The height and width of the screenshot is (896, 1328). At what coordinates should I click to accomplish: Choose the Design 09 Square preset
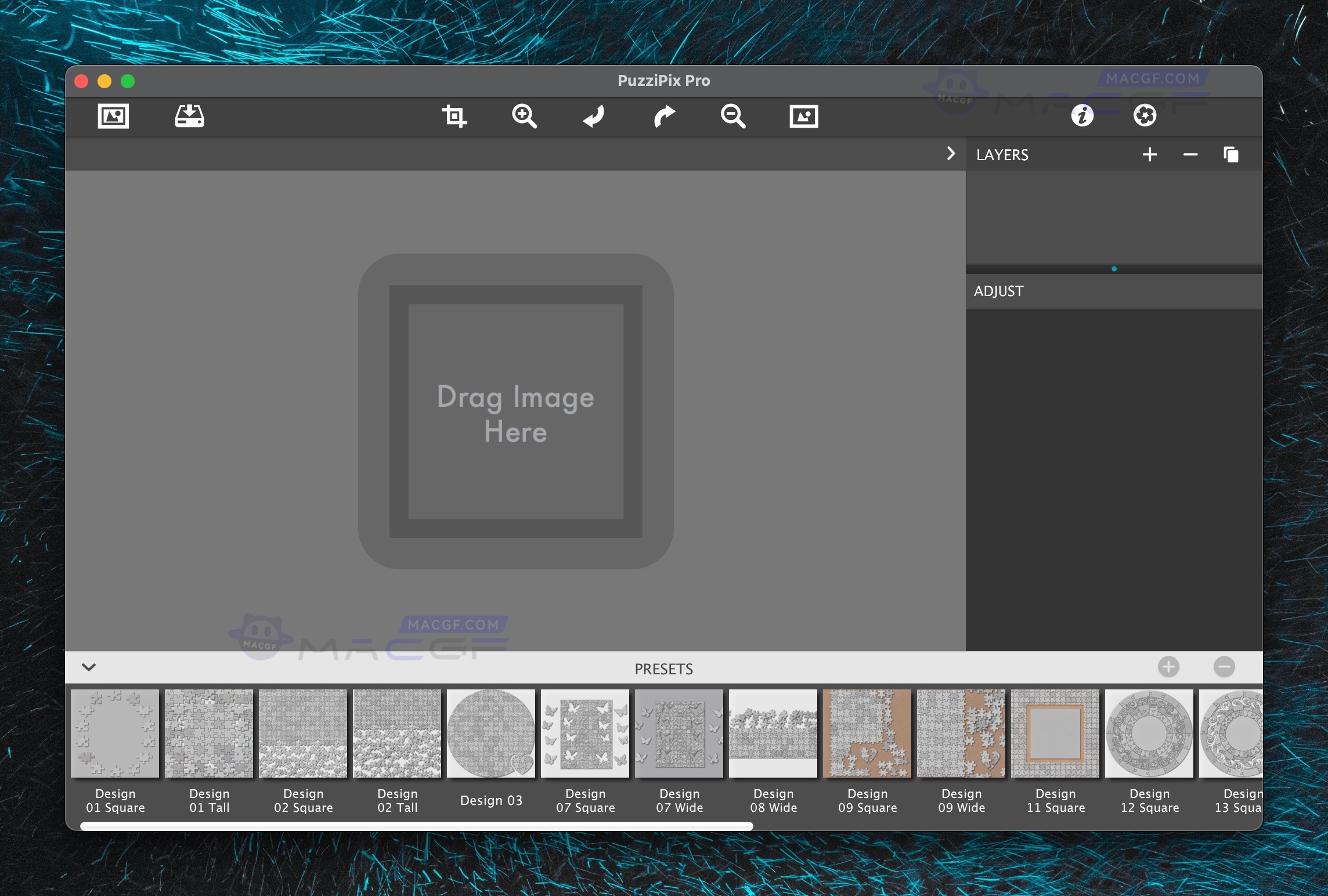[x=867, y=734]
